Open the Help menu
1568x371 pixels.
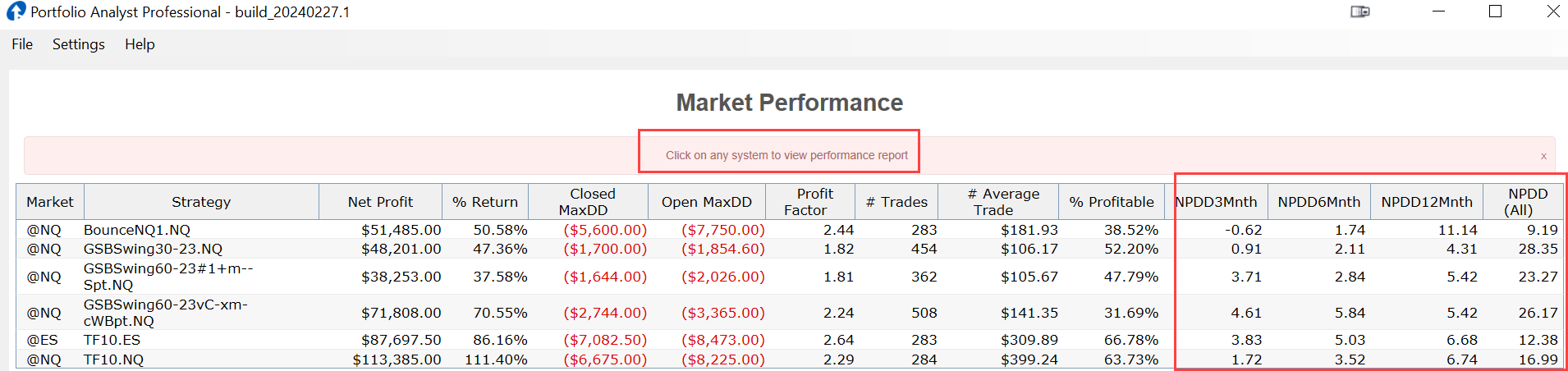[140, 44]
